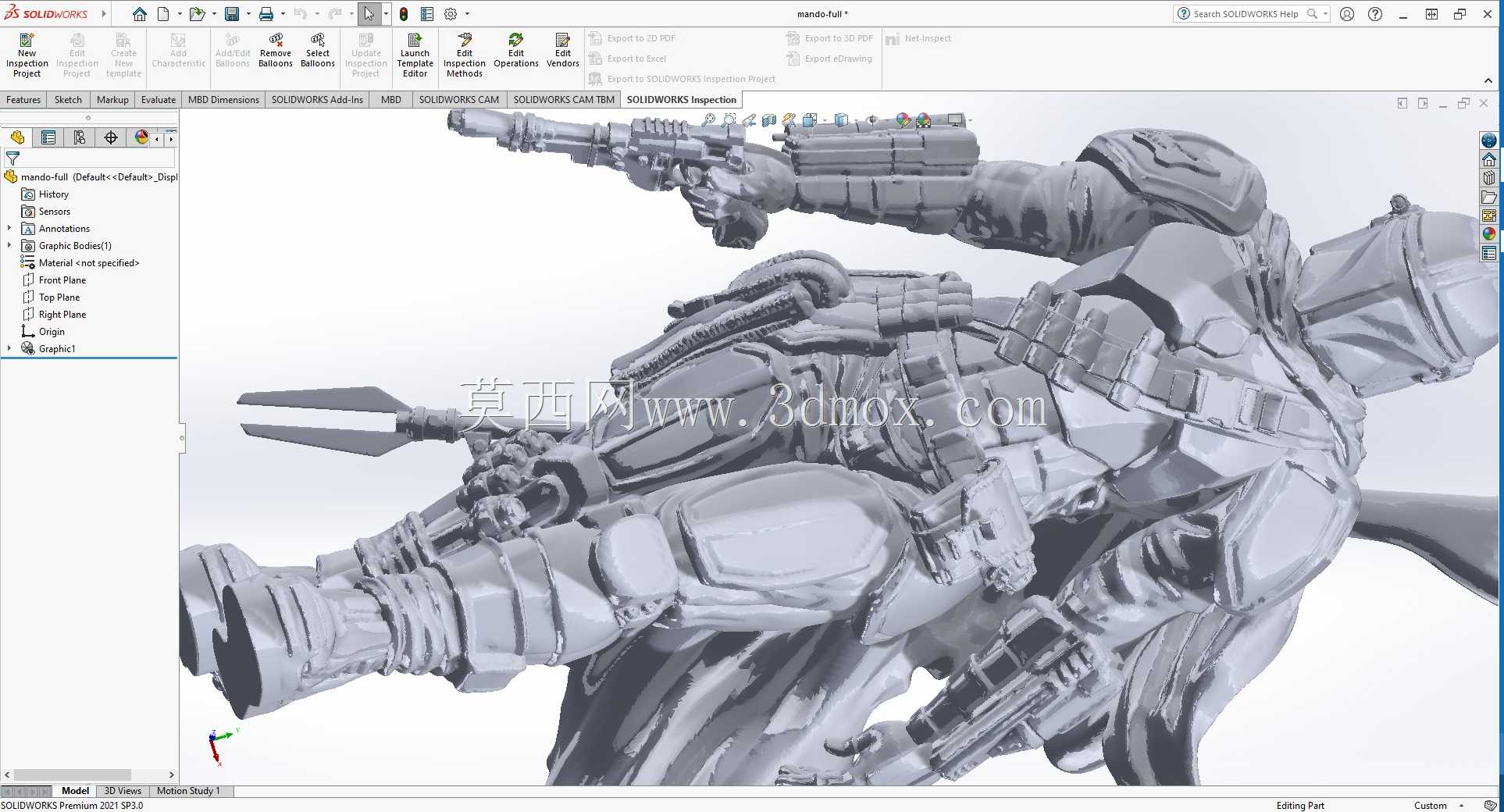The height and width of the screenshot is (812, 1504).
Task: Expand the Graphic1 tree node
Action: coord(9,349)
